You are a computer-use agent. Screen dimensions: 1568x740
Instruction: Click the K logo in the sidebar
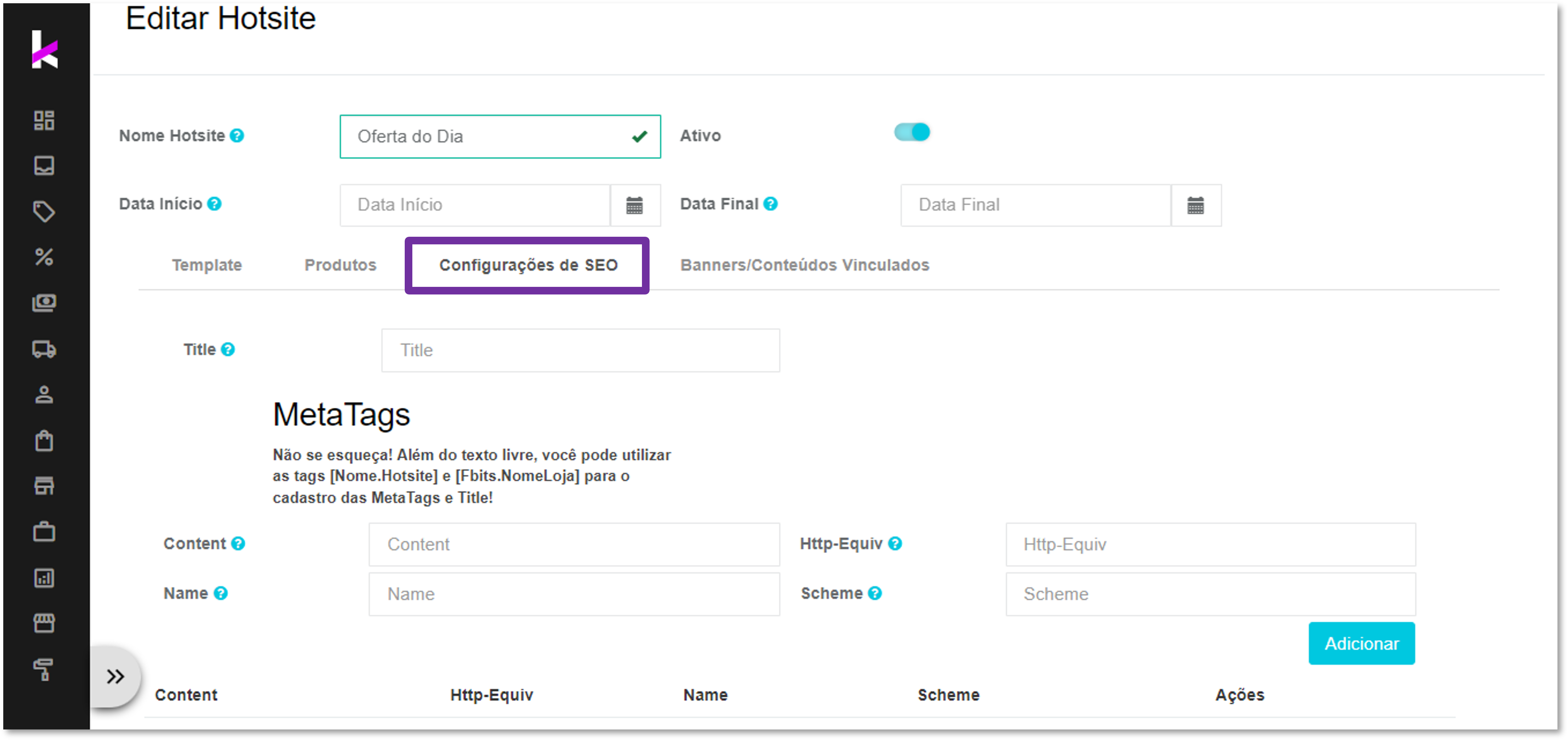(44, 50)
